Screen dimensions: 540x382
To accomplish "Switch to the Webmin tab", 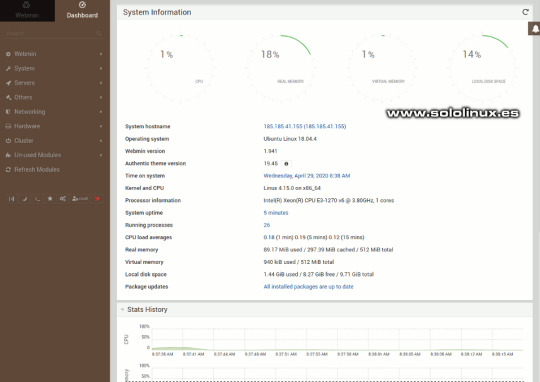I will pos(27,10).
